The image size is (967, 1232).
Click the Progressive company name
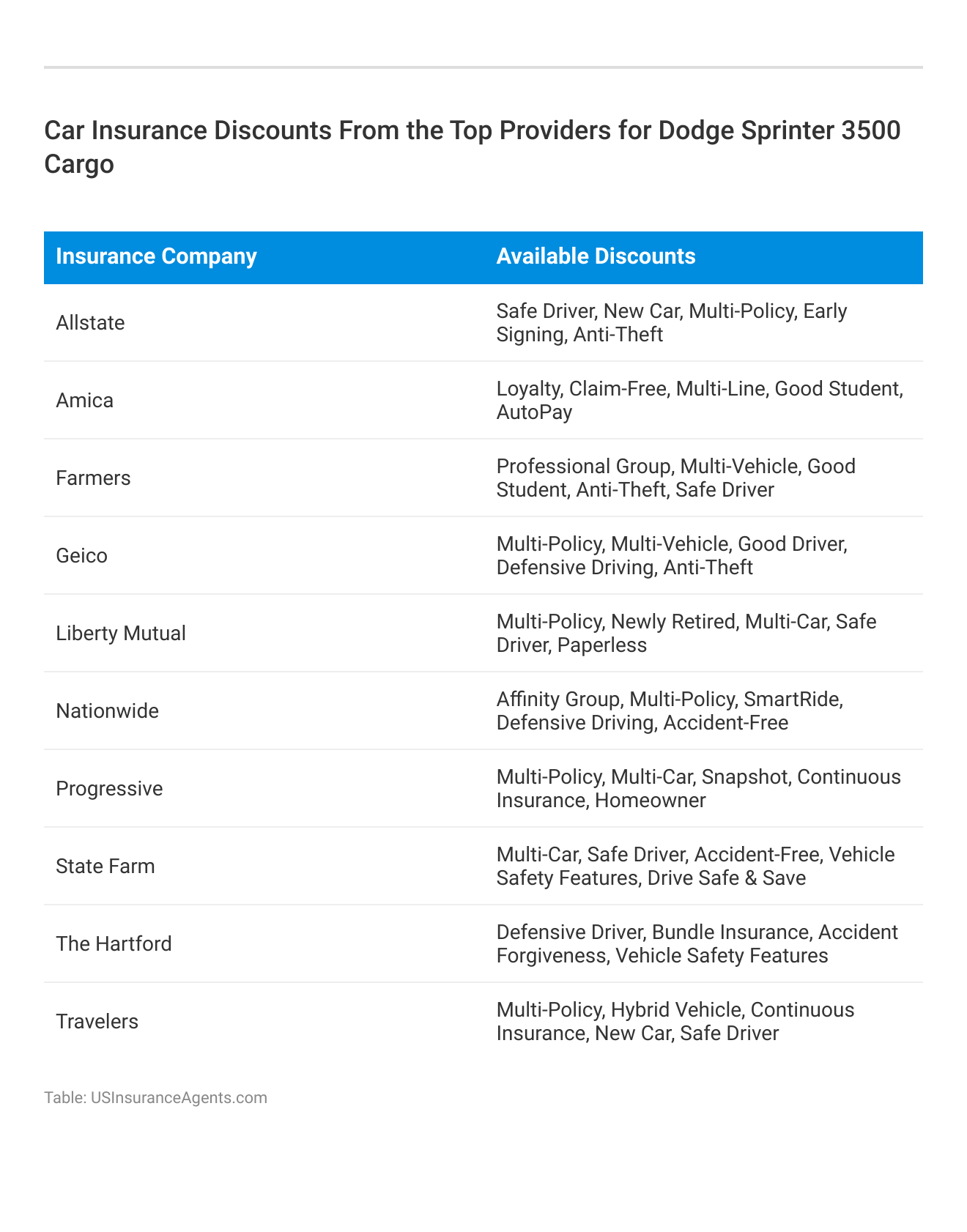(109, 789)
